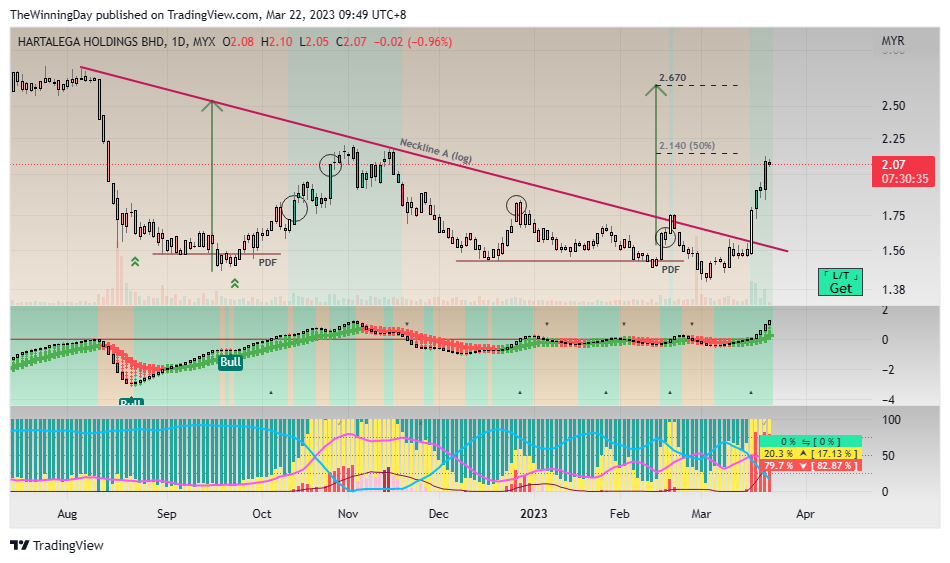Click the 50 level on oscillator axis
This screenshot has width=950, height=563.
(888, 455)
